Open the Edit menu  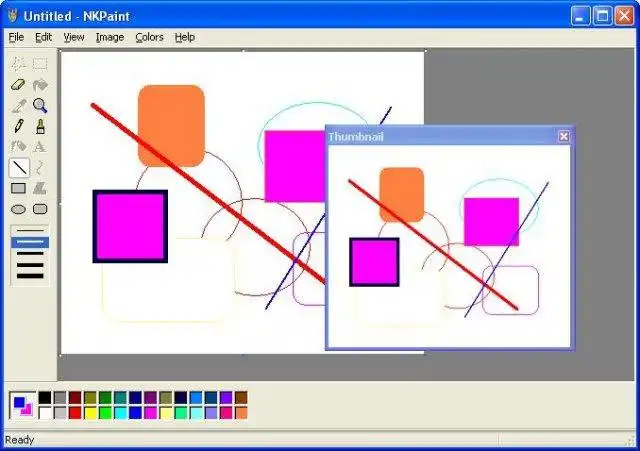coord(43,37)
